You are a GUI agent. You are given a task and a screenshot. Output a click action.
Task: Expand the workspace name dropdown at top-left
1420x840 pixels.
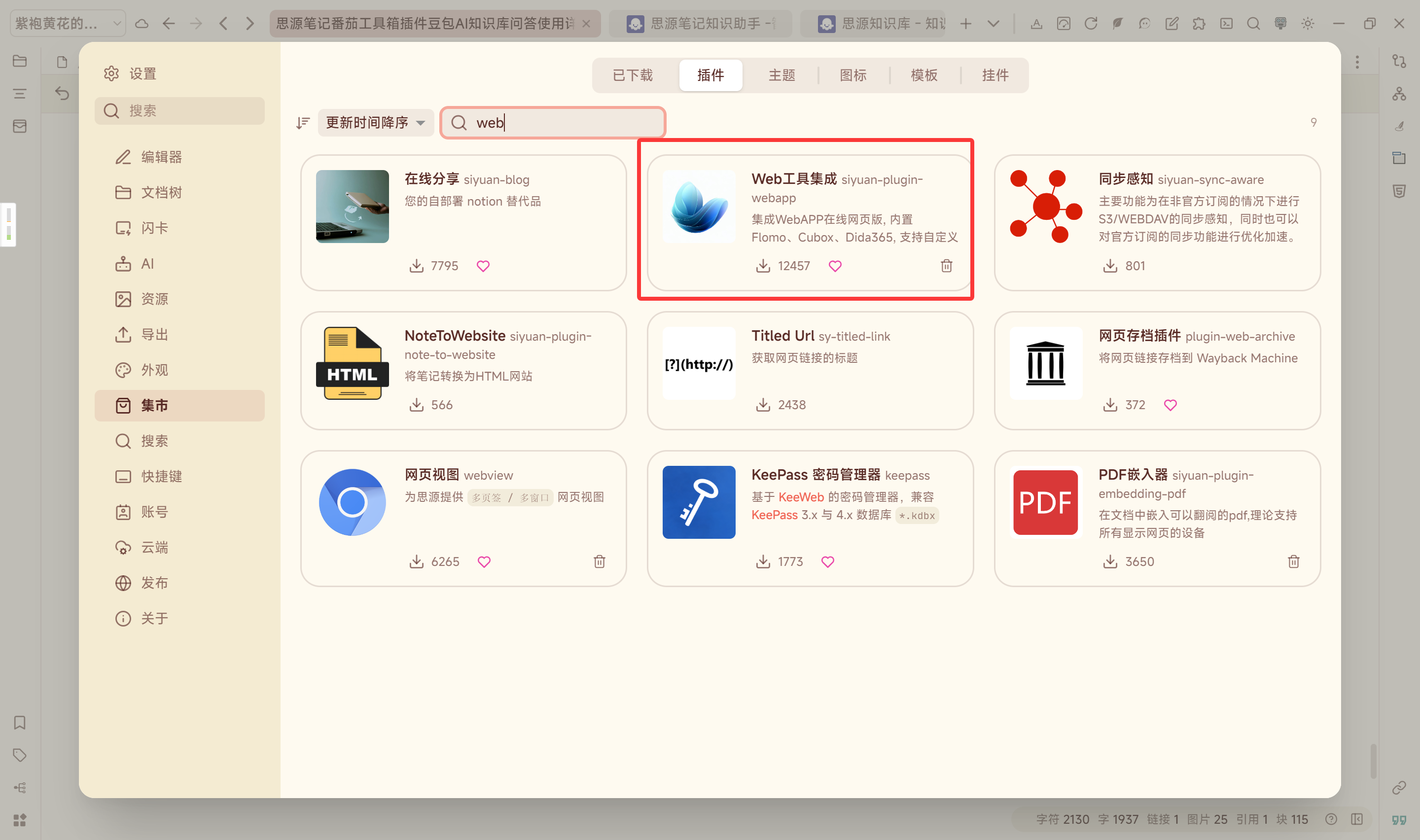tap(68, 23)
